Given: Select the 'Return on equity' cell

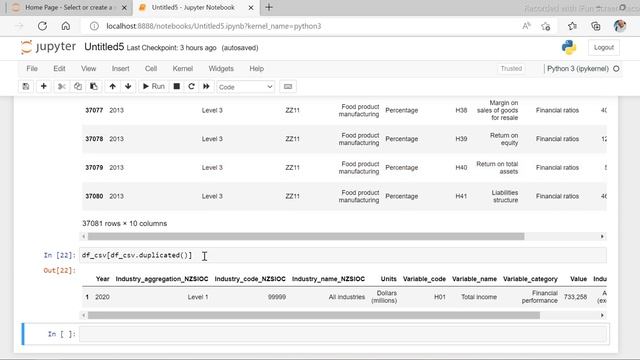Looking at the screenshot, I should 504,139.
